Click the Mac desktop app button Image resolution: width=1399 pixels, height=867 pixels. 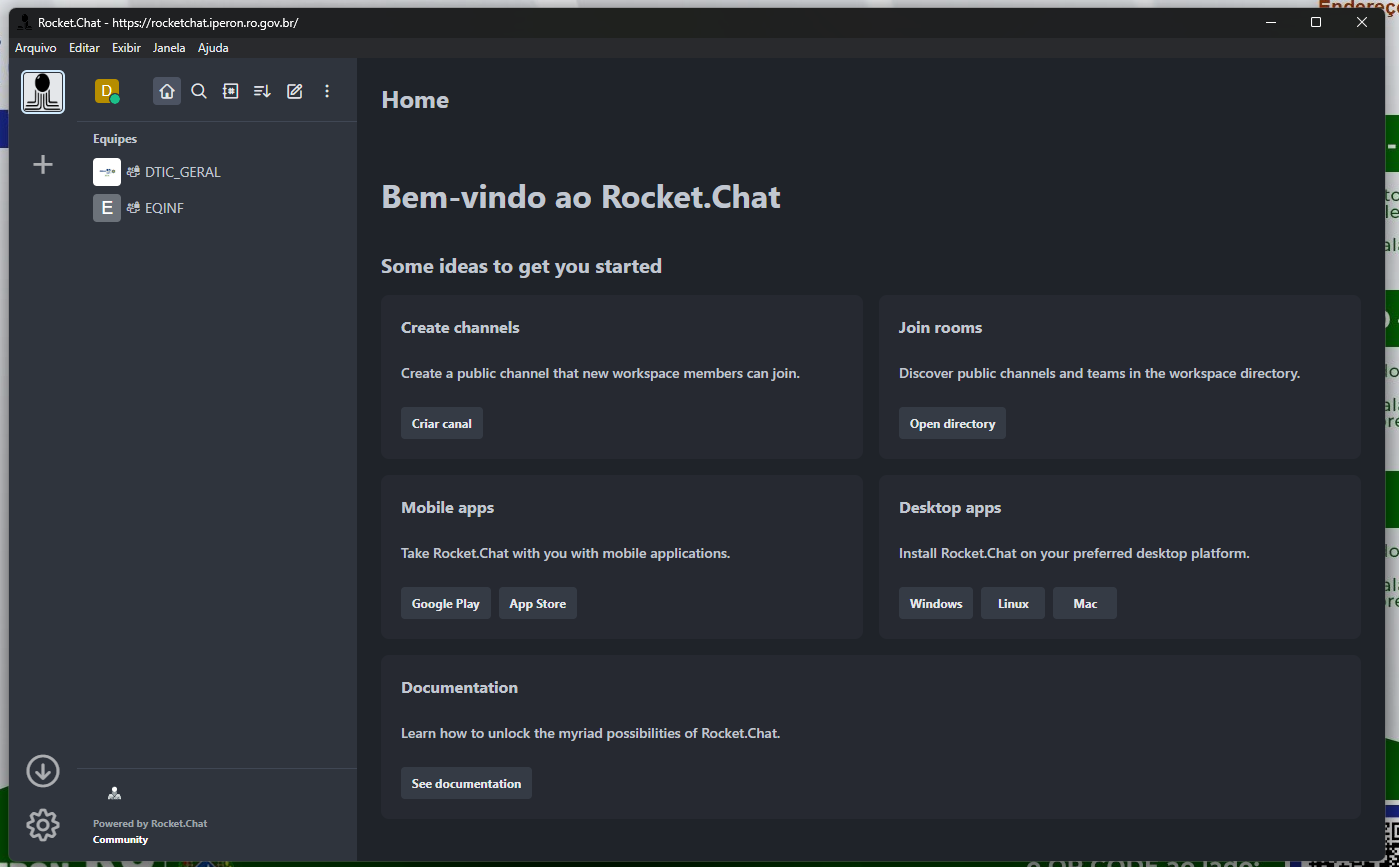click(1085, 603)
